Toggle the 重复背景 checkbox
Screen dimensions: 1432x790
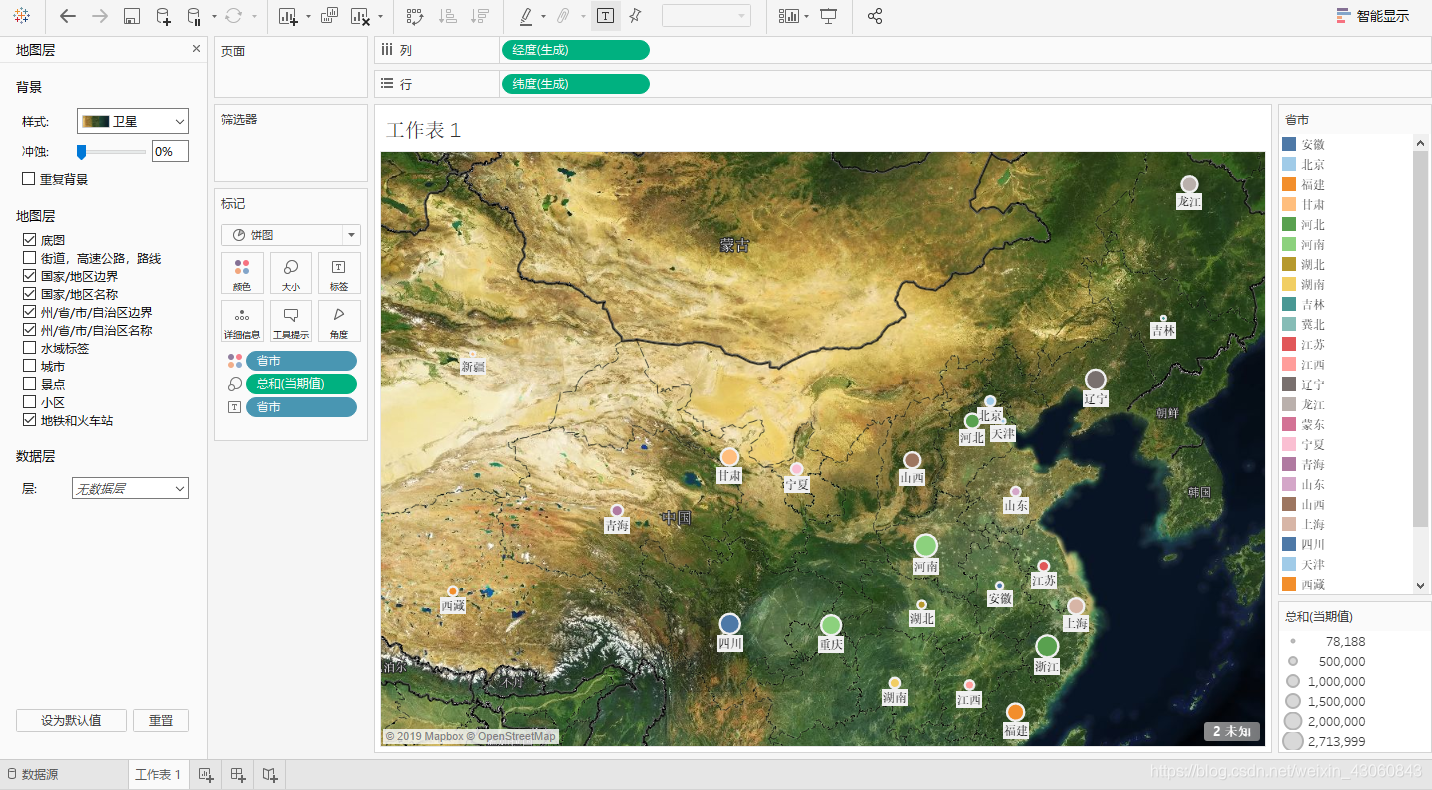pos(29,178)
